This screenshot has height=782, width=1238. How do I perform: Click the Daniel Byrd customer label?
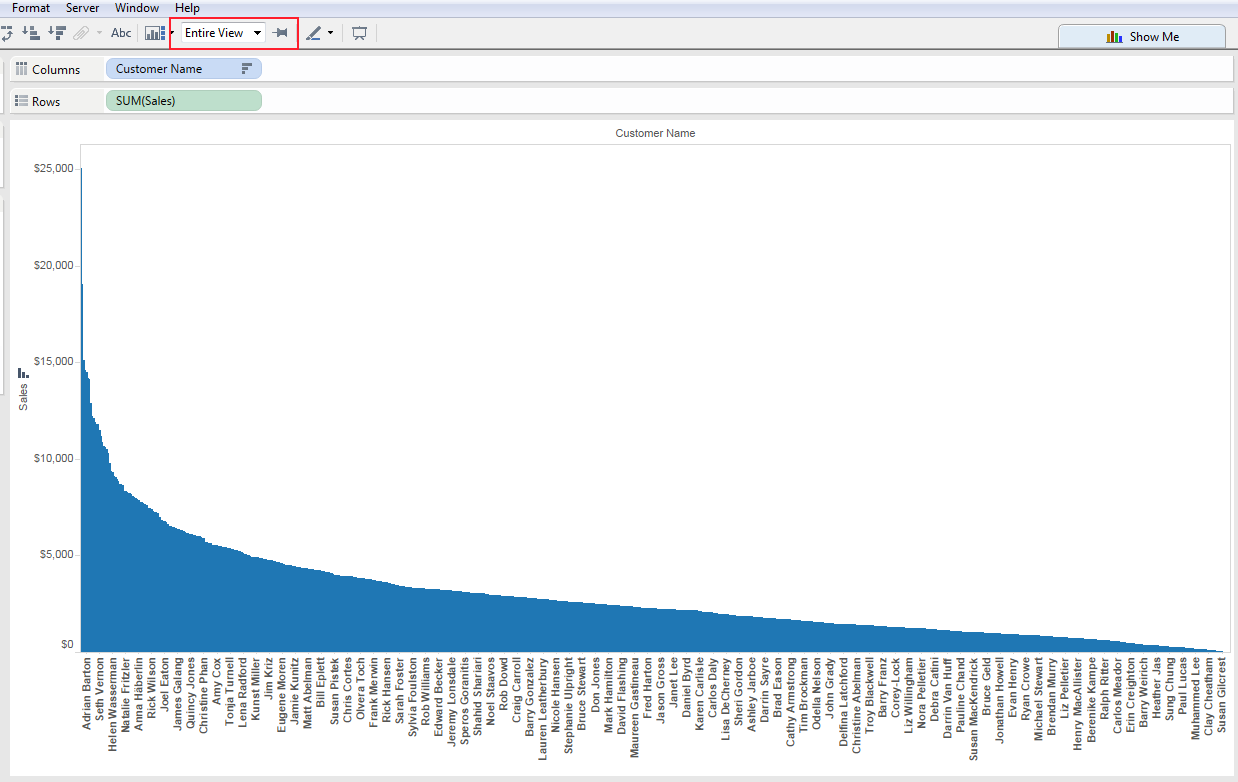coord(686,687)
